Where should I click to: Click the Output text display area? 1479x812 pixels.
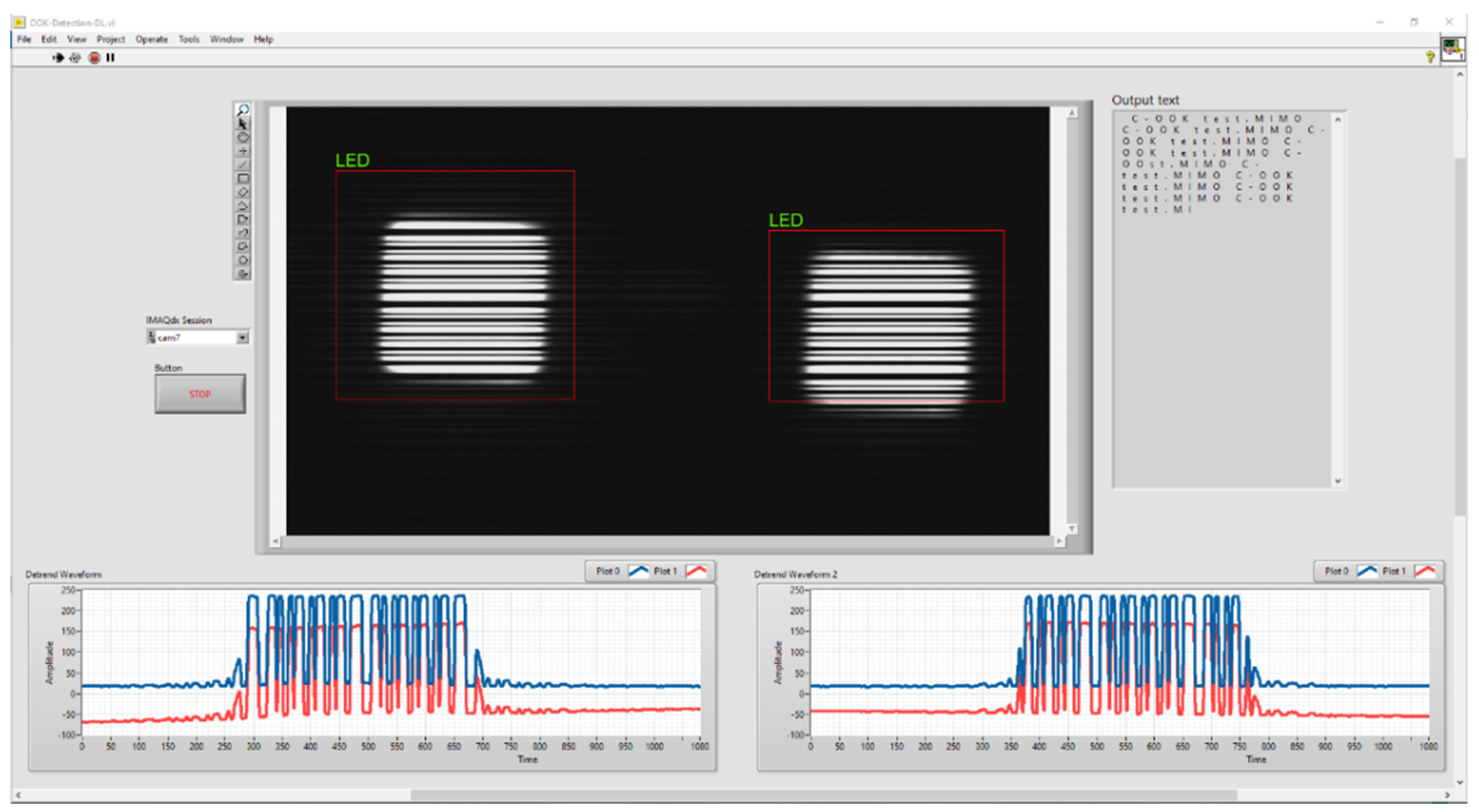click(1222, 299)
